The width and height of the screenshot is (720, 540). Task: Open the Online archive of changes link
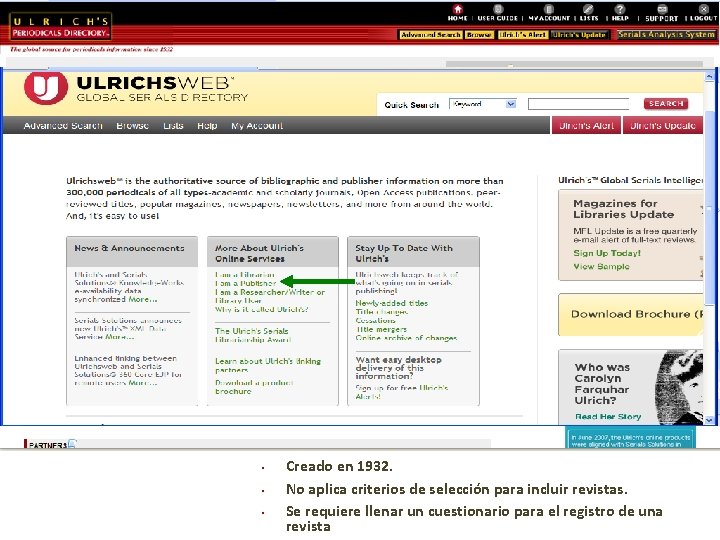[406, 338]
